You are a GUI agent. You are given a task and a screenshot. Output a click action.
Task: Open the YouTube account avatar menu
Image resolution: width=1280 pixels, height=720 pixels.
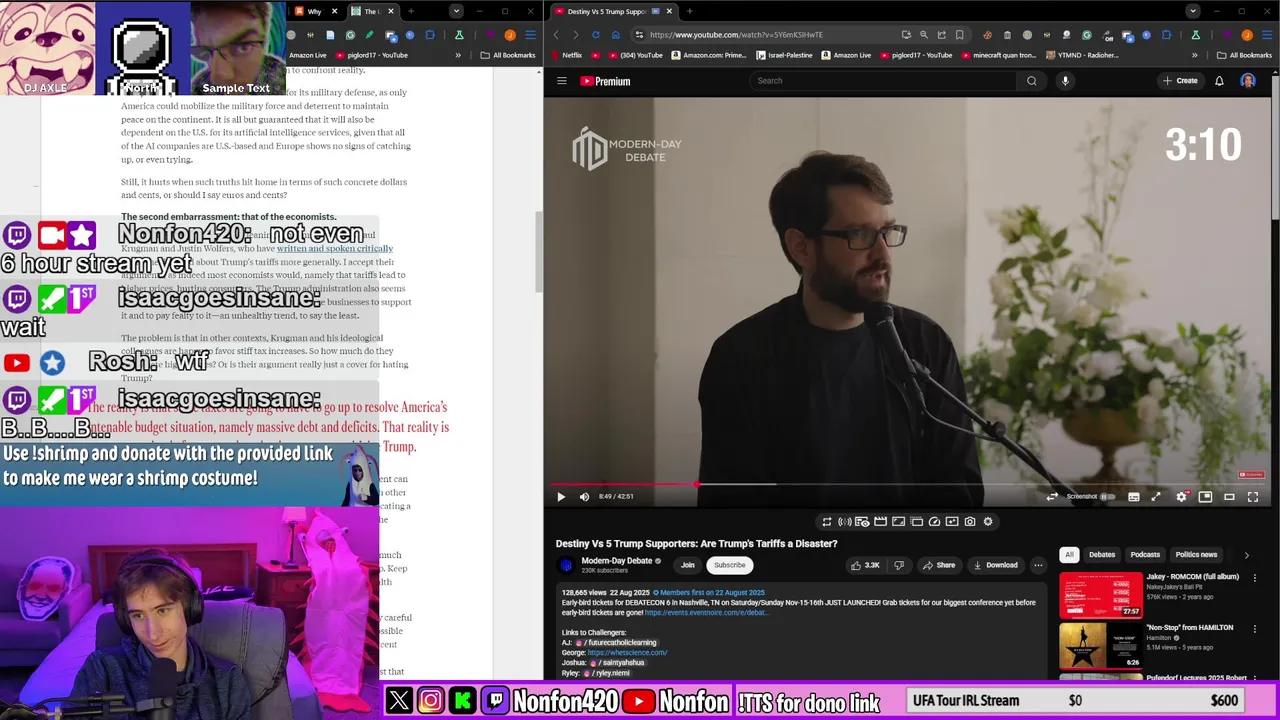[1248, 81]
